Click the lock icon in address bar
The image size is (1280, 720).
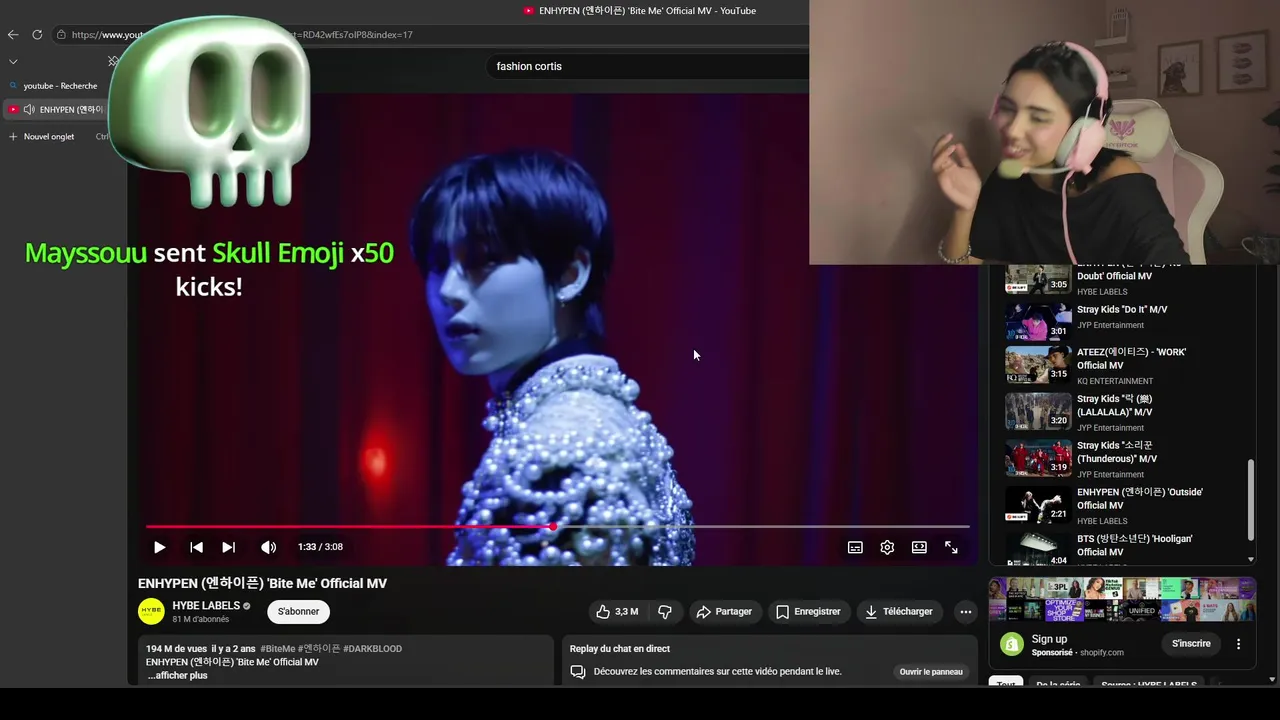click(x=61, y=34)
